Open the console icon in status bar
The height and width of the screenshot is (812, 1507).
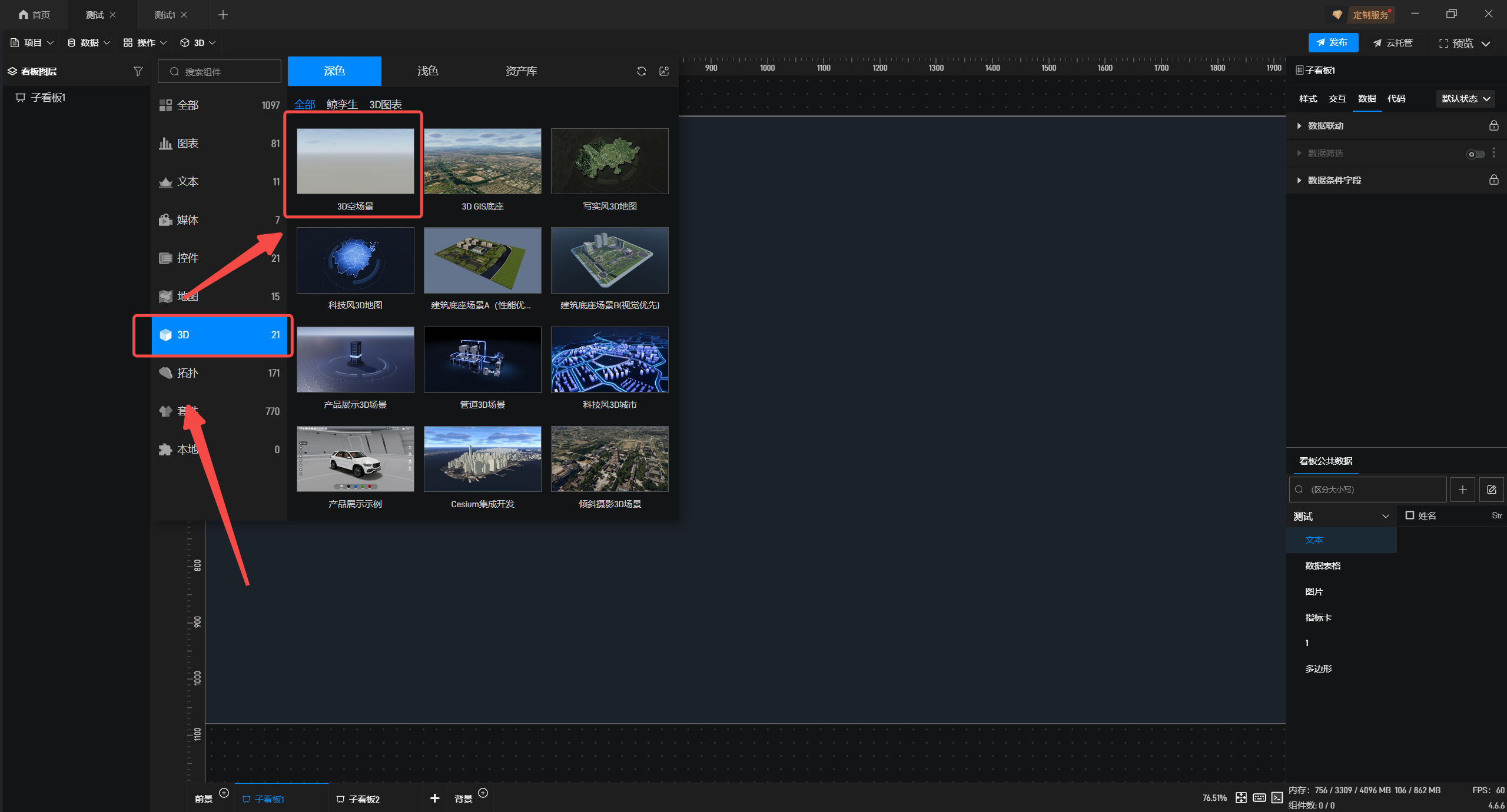1277,797
